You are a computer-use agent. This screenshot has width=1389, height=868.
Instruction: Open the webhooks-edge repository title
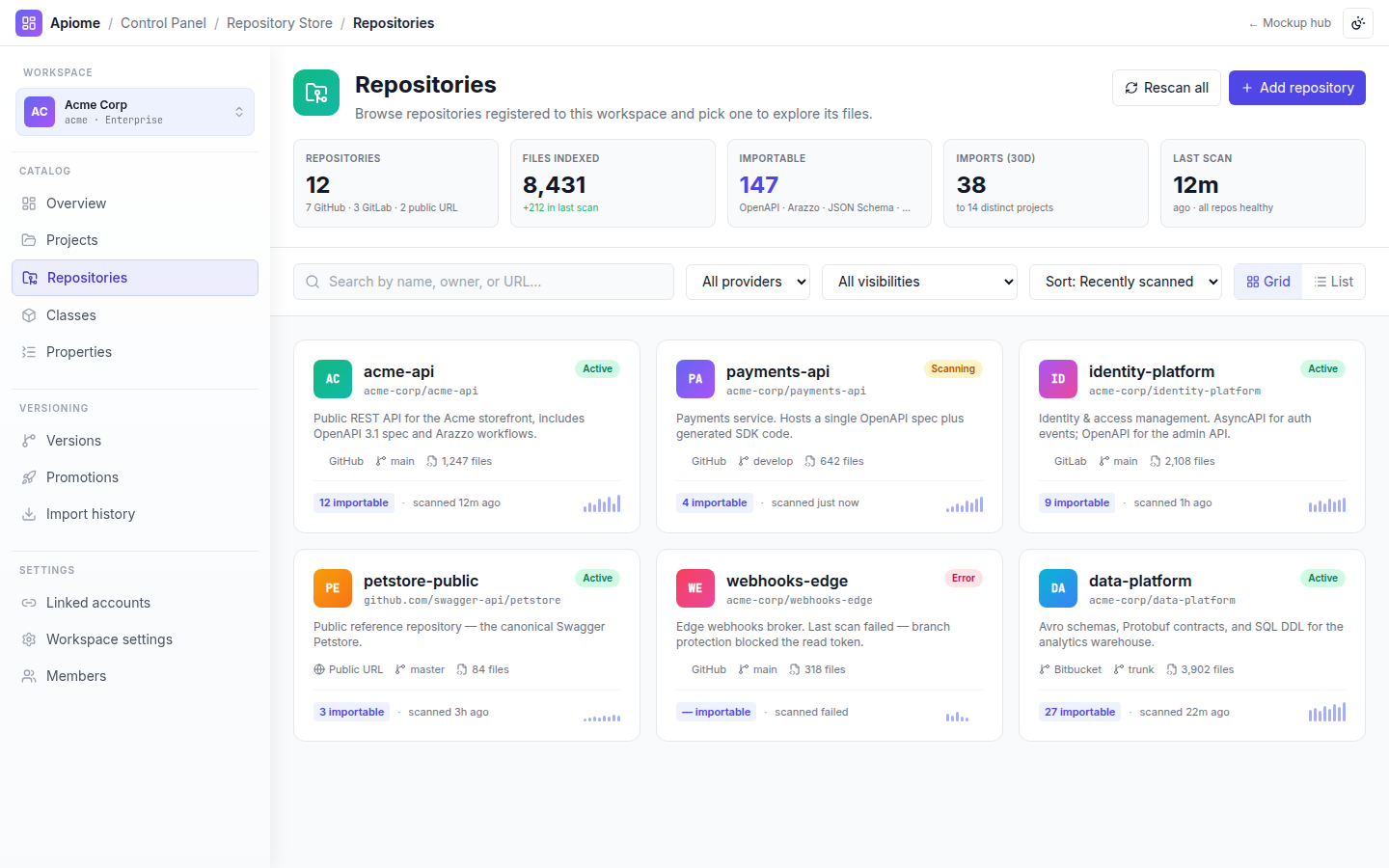coord(787,581)
